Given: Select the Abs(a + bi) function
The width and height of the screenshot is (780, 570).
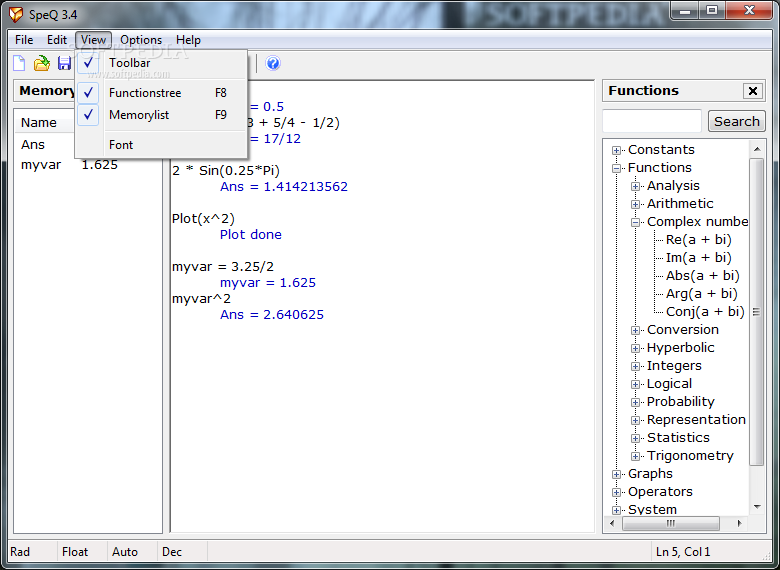Looking at the screenshot, I should (x=702, y=276).
